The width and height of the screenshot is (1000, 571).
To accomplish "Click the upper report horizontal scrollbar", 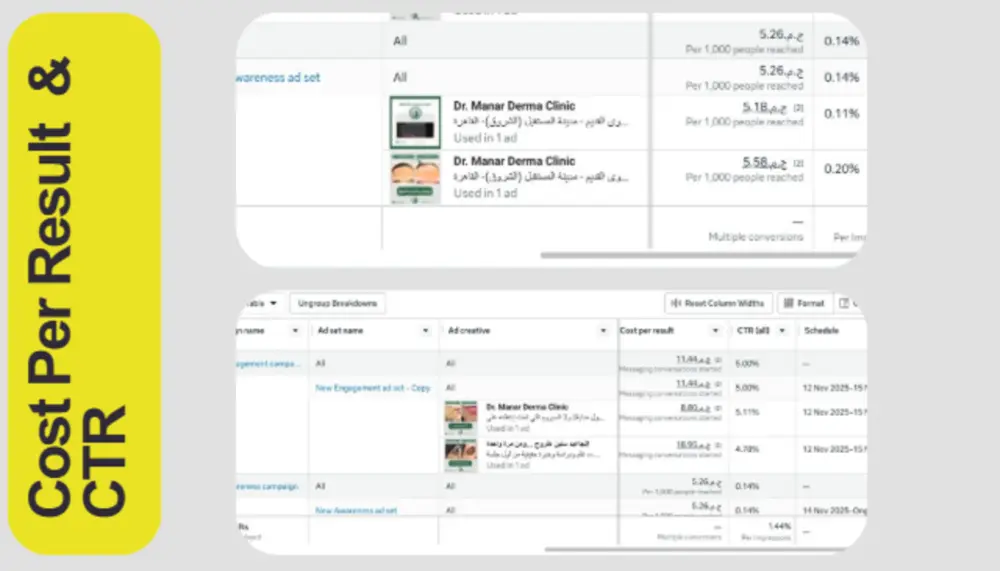I will 698,255.
